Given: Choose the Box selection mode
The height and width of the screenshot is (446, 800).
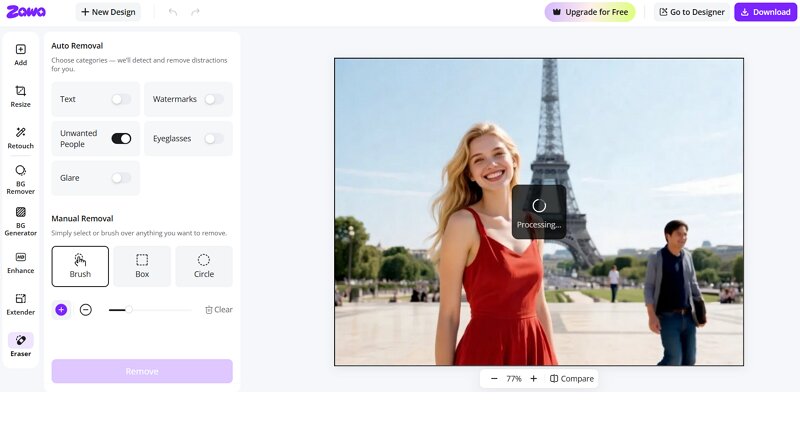Looking at the screenshot, I should coord(142,266).
